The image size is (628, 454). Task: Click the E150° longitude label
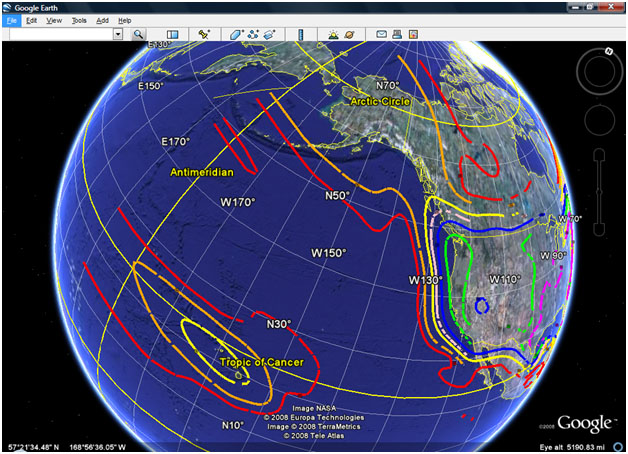click(x=151, y=86)
